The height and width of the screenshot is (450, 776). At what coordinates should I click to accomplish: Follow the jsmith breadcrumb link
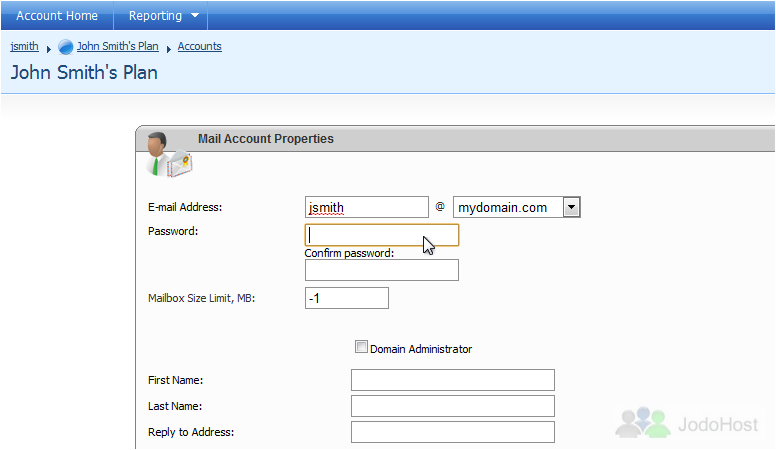click(x=24, y=46)
